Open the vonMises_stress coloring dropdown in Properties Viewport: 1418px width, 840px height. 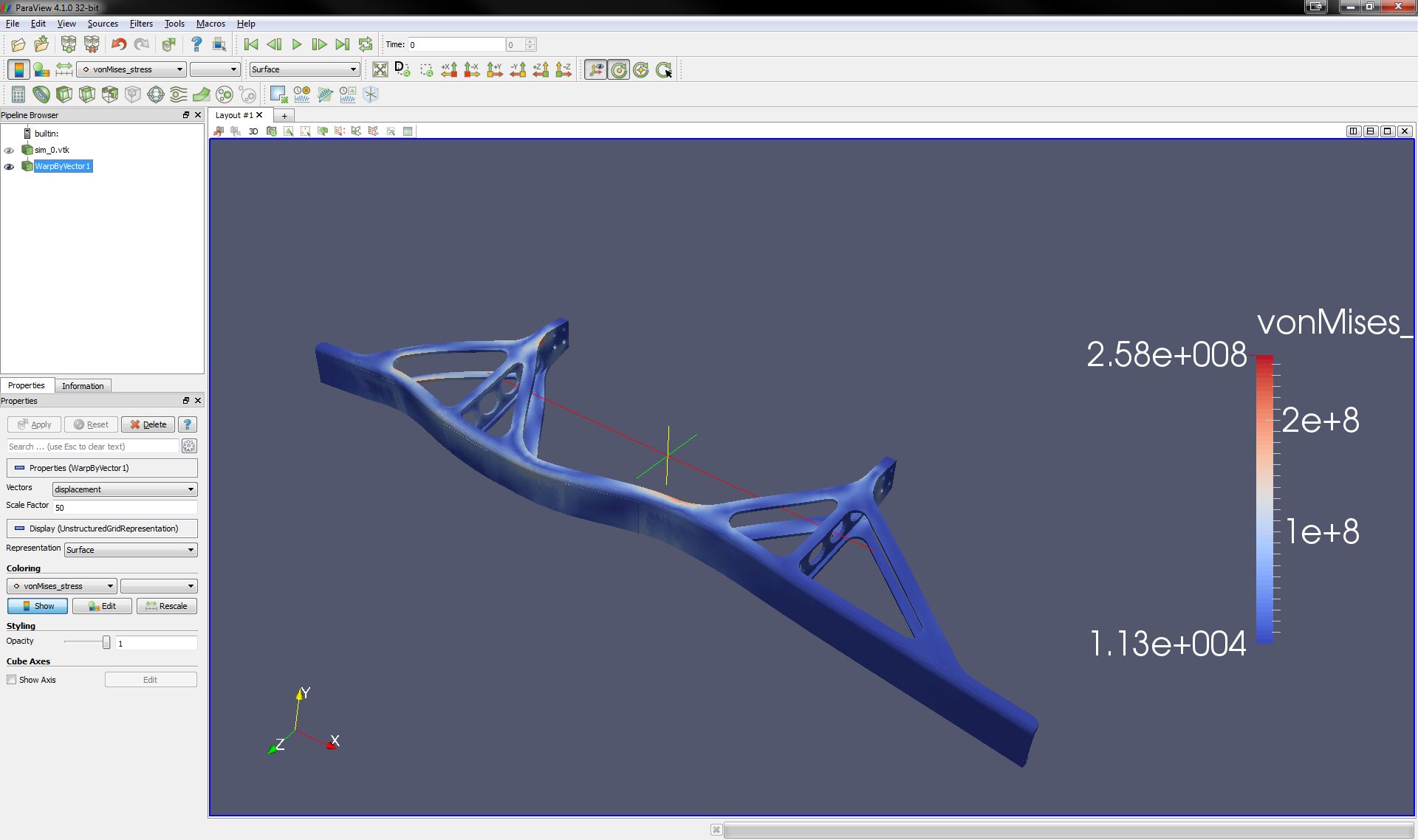62,586
